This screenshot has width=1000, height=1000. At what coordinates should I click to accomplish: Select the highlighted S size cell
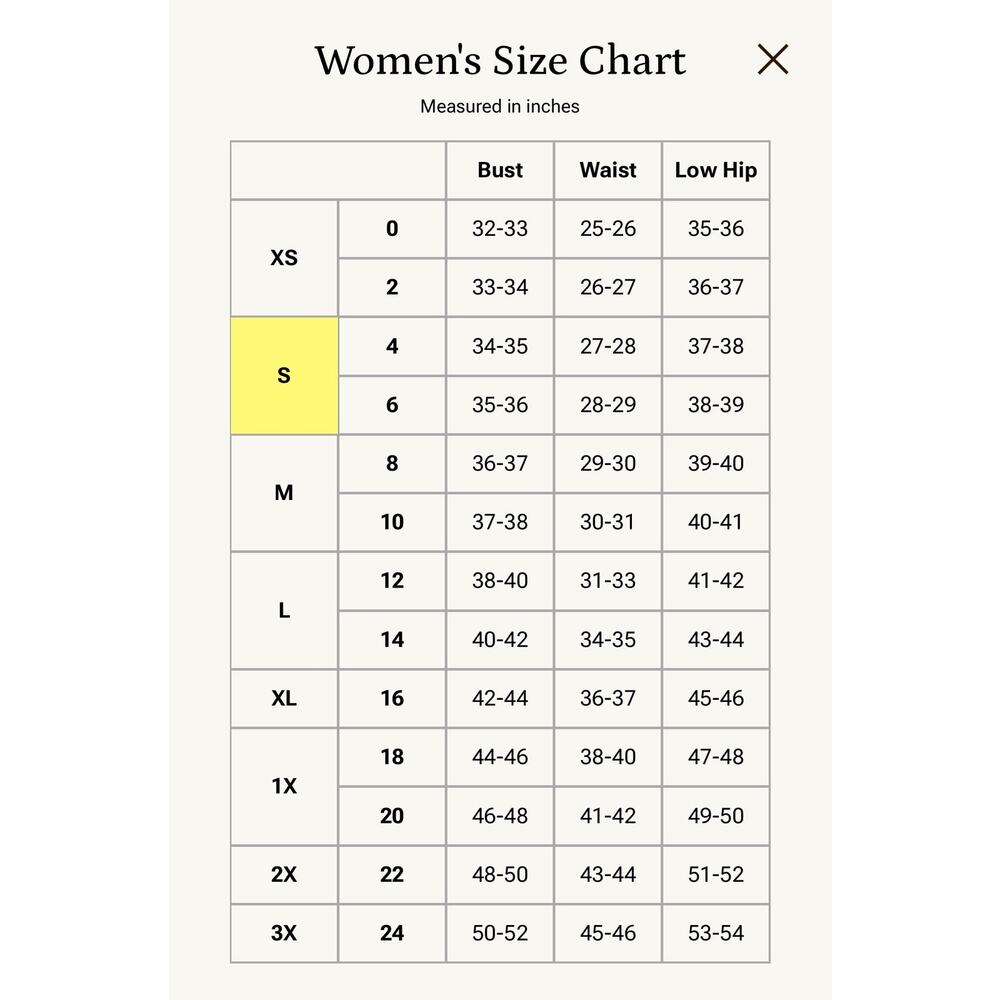click(x=284, y=376)
